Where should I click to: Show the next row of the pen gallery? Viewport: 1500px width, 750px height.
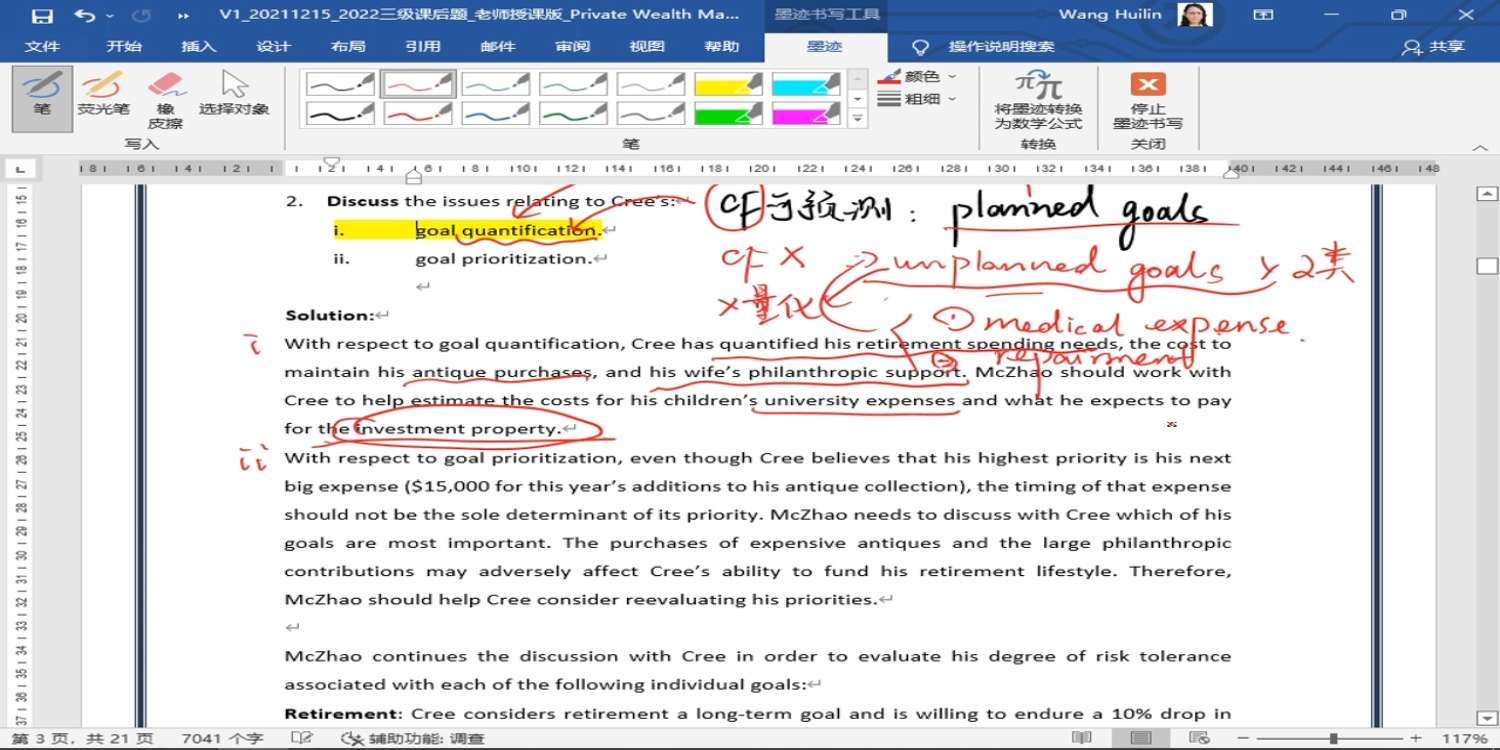pyautogui.click(x=858, y=99)
